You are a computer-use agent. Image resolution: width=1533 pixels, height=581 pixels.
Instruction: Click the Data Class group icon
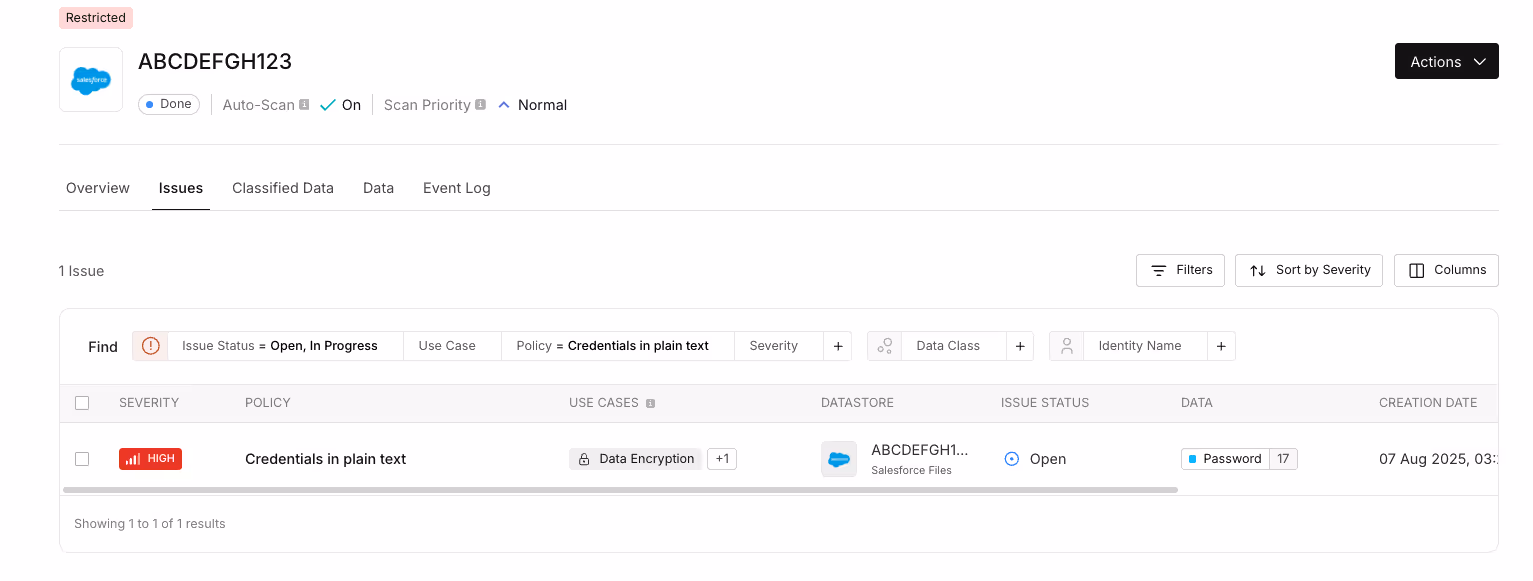pos(884,346)
